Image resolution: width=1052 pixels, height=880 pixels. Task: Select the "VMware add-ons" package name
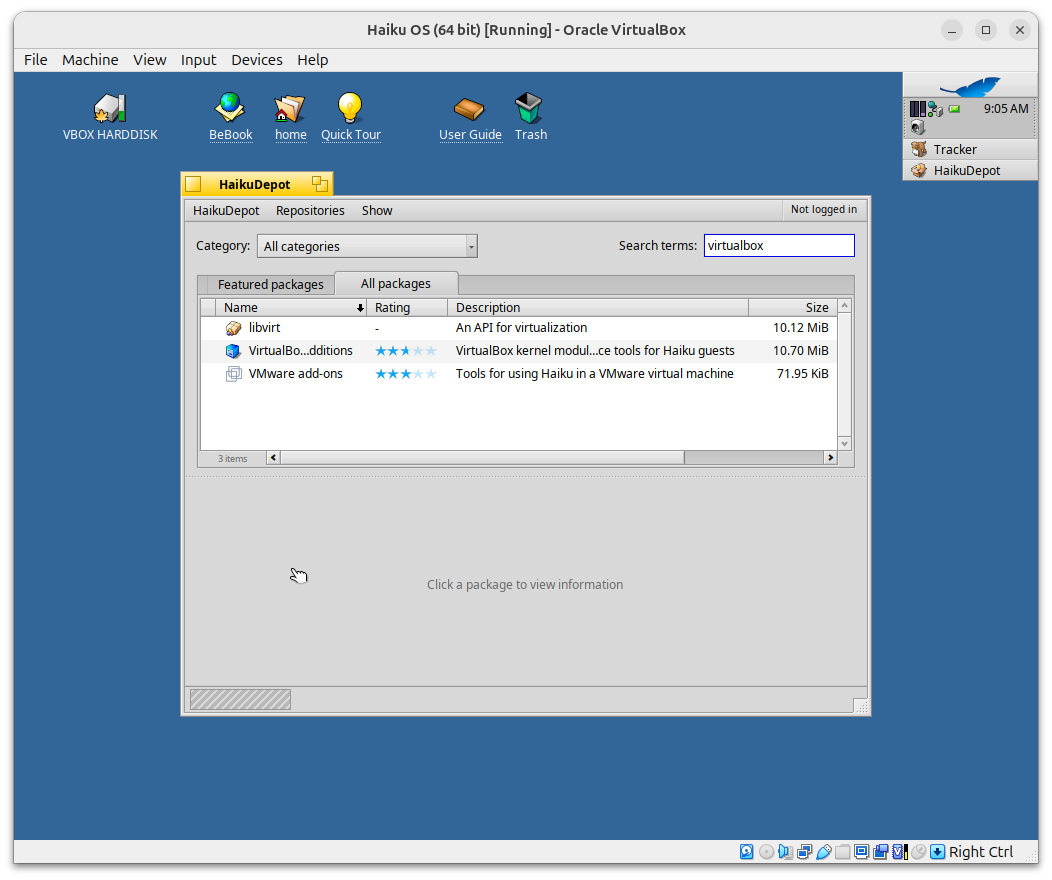[x=295, y=374]
